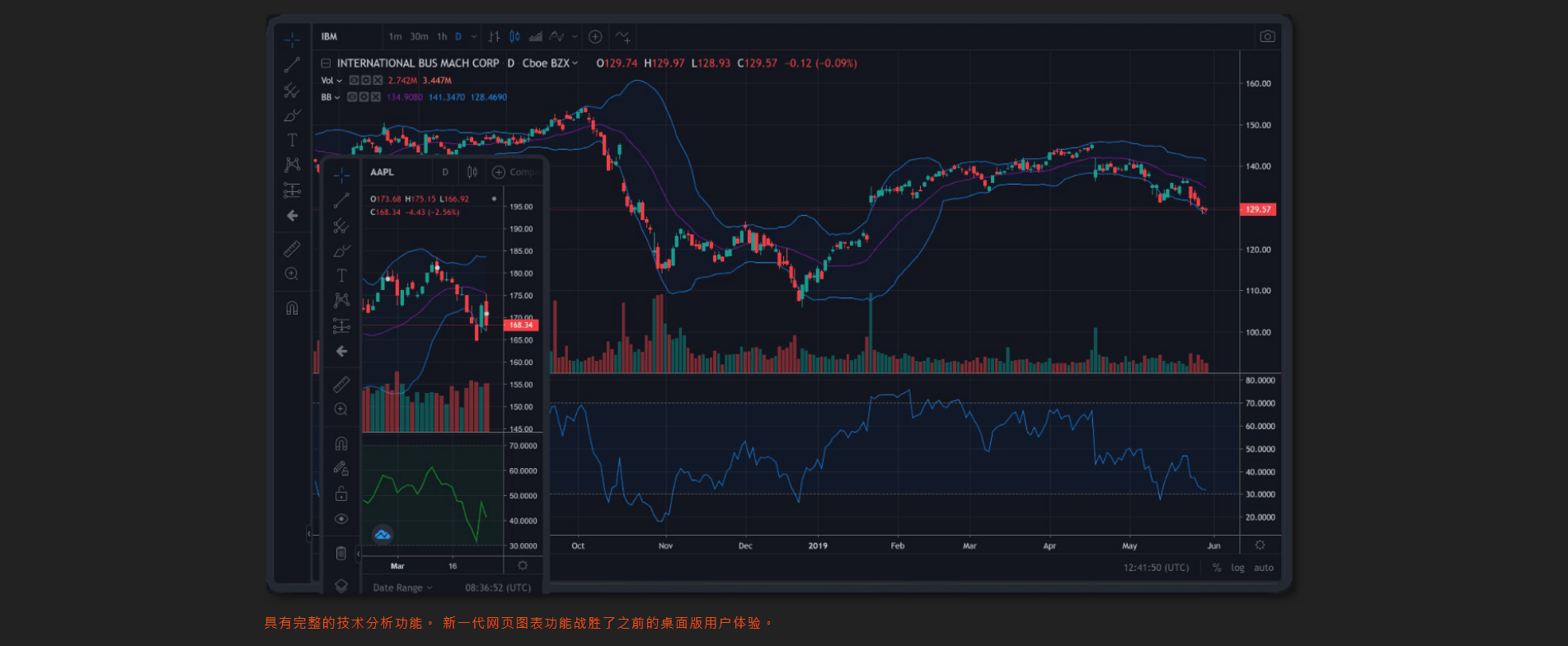Open BB indicator settings gear
The width and height of the screenshot is (1568, 646).
(x=363, y=97)
